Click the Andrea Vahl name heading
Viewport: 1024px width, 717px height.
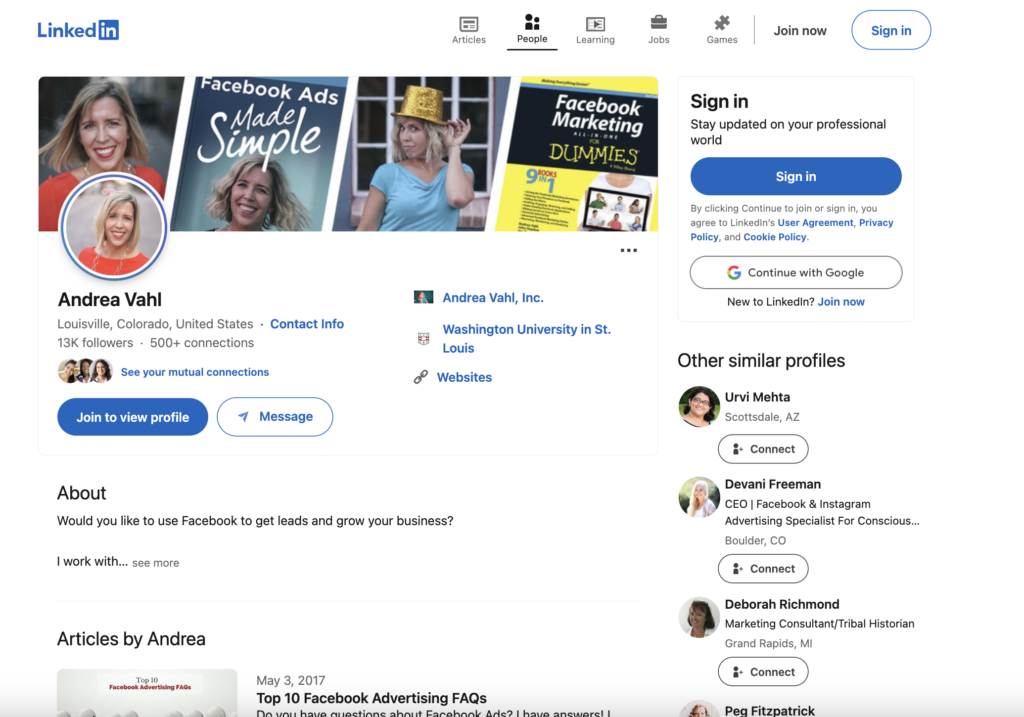pos(110,300)
